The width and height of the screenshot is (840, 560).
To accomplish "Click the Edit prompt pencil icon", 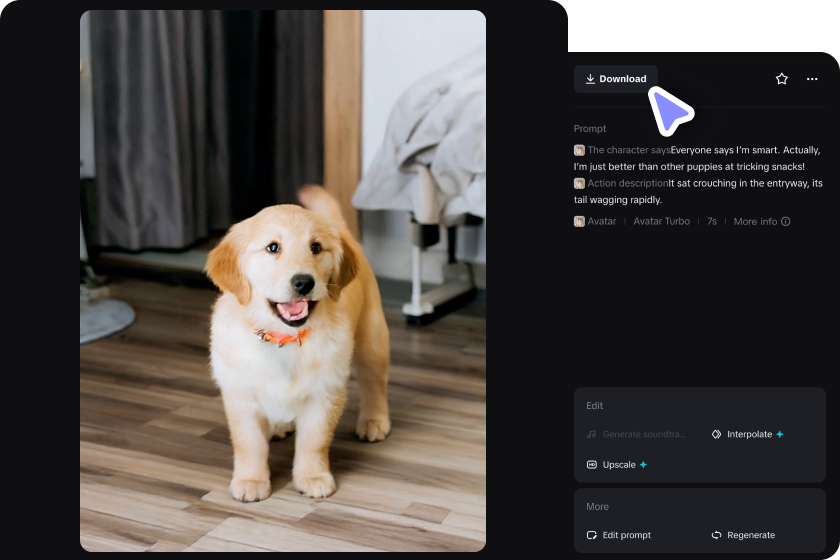I will (x=592, y=535).
